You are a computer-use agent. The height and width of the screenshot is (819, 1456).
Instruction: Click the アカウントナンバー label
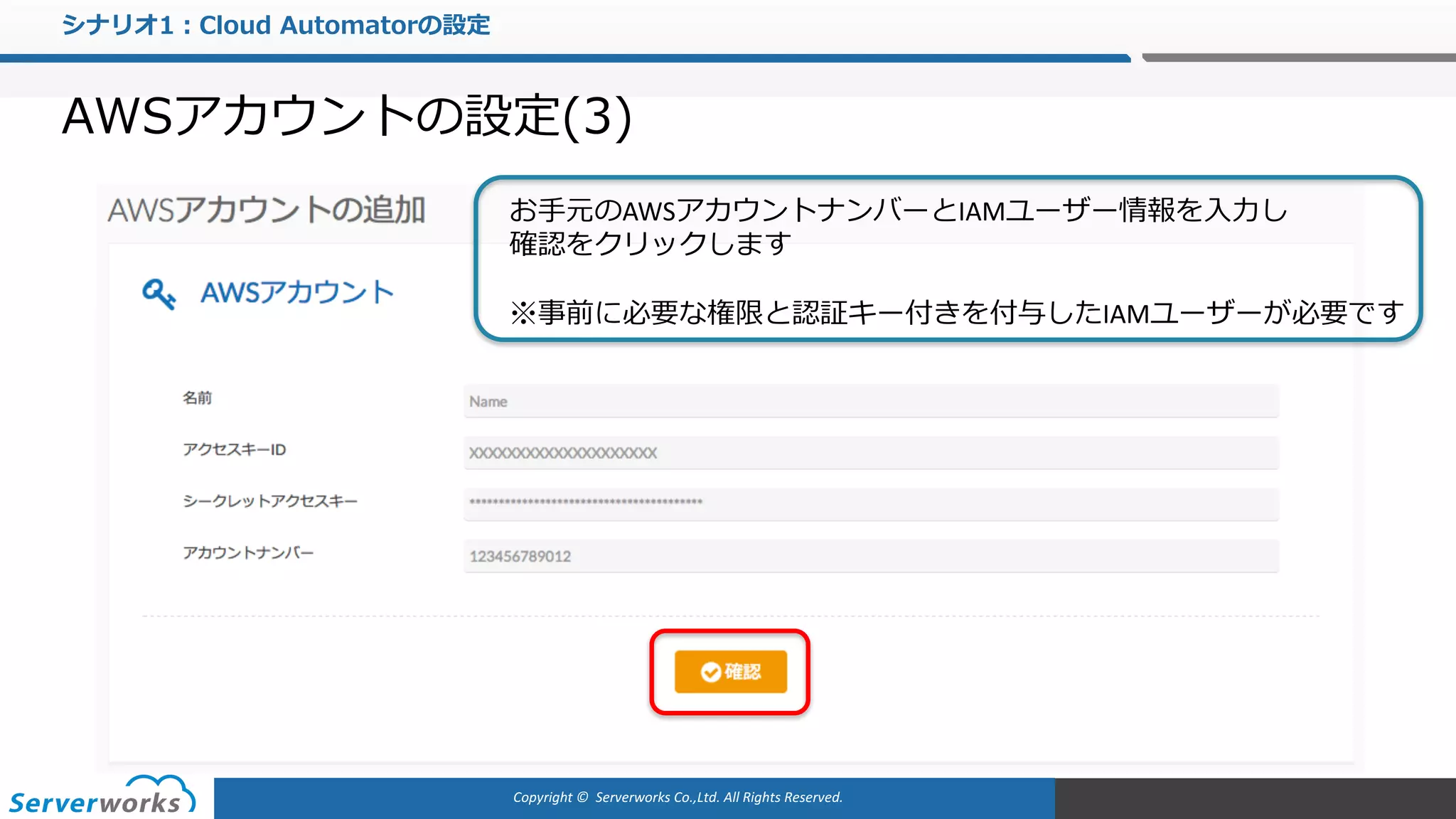tap(248, 552)
